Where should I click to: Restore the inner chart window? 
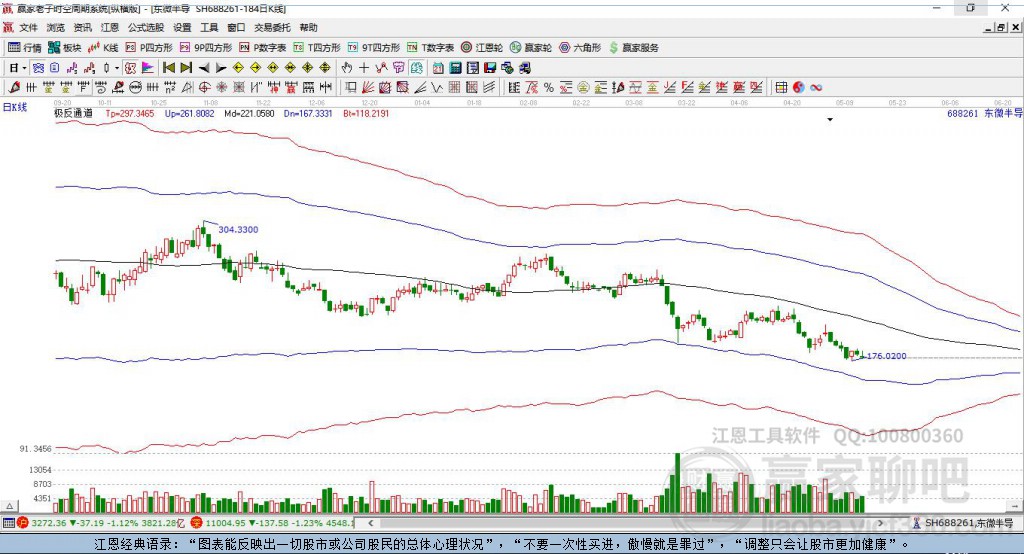click(1001, 27)
